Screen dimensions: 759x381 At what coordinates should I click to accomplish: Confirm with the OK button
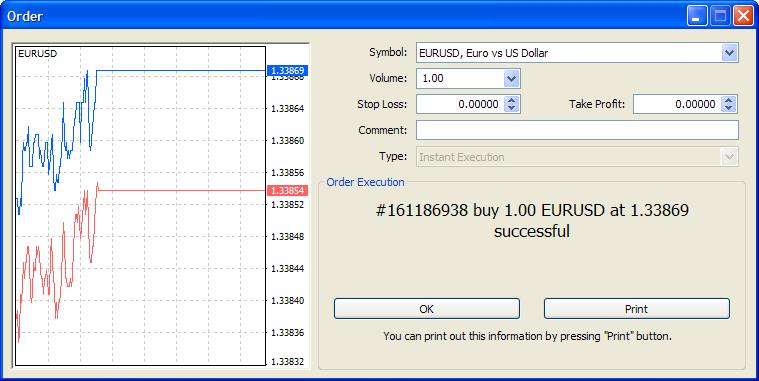[427, 309]
